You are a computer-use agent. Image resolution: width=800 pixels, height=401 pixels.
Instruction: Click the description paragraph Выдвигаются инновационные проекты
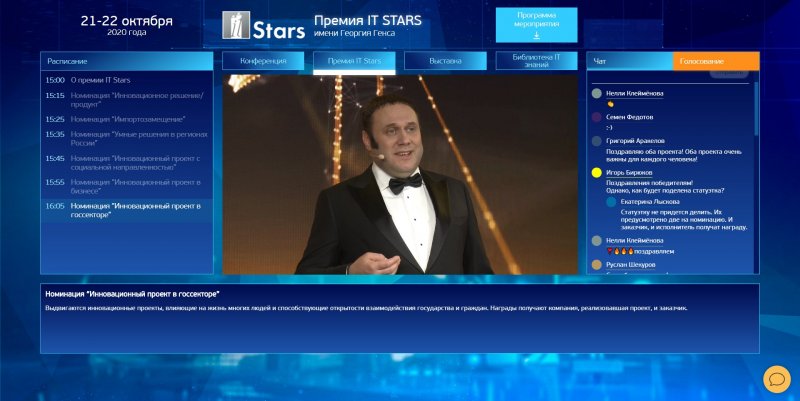[x=366, y=308]
